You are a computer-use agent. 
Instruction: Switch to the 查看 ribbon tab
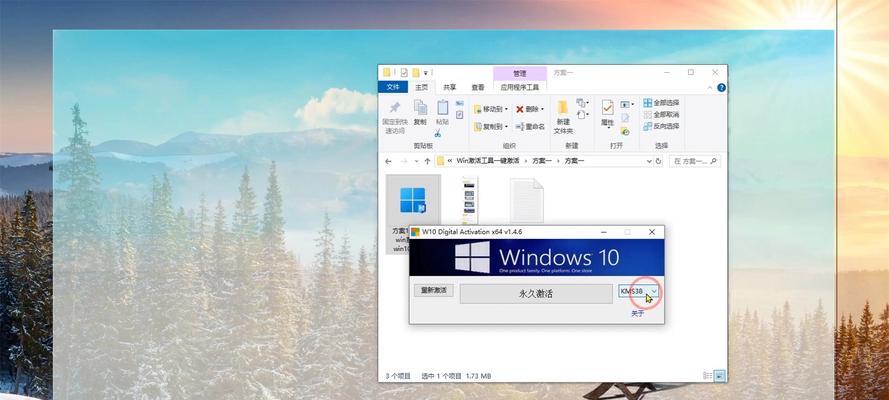(478, 87)
